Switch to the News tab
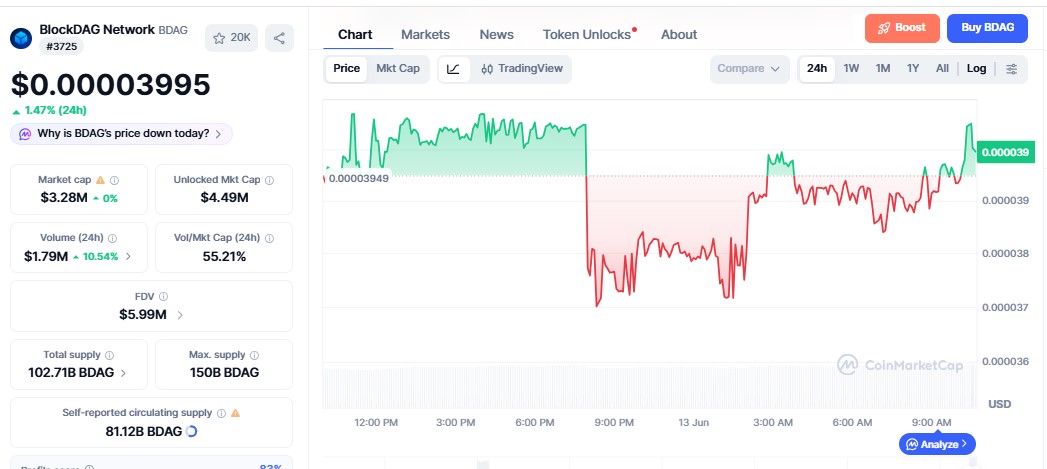The image size is (1047, 469). [497, 35]
